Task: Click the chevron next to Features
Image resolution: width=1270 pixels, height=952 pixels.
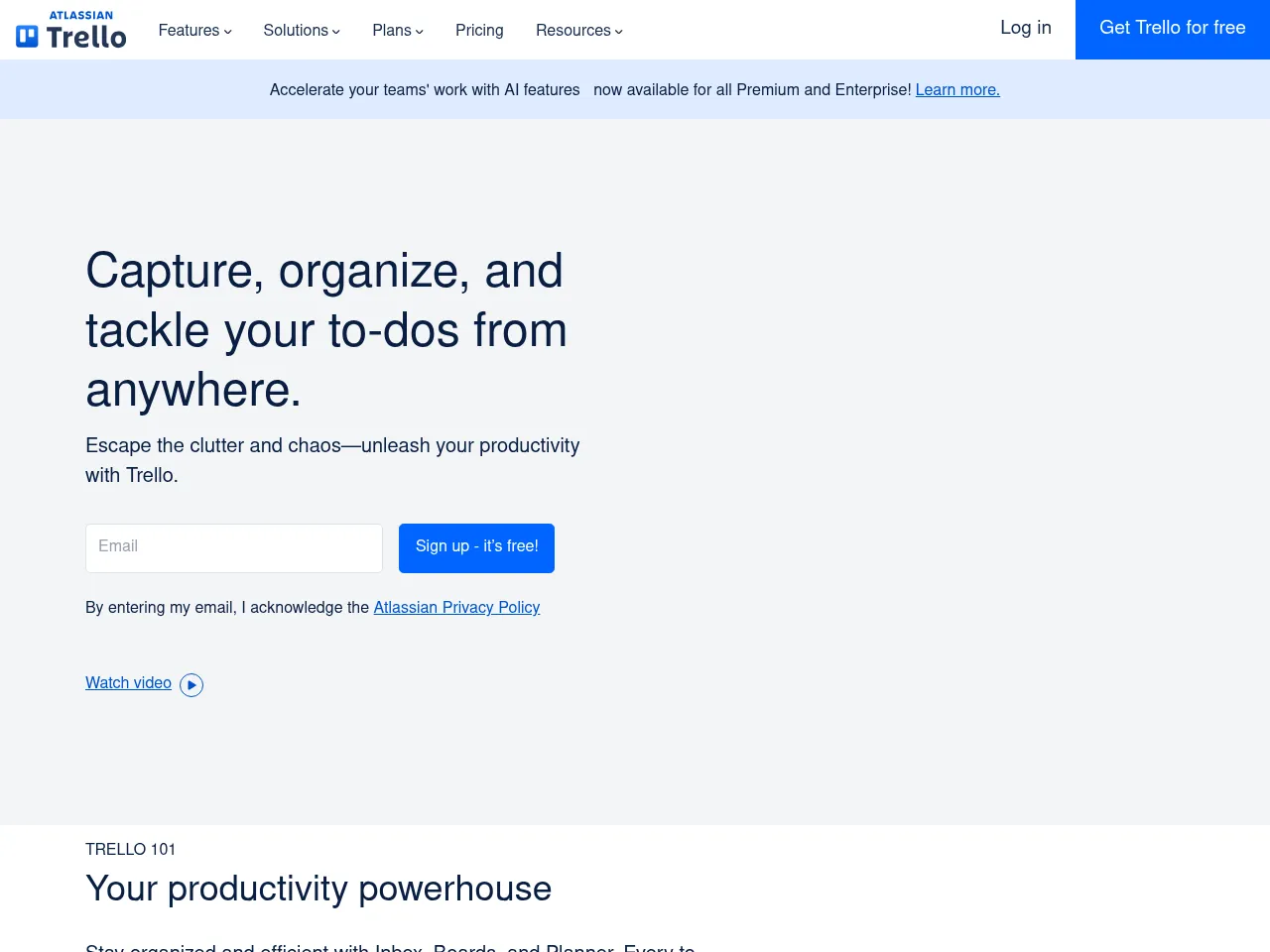Action: point(227,32)
